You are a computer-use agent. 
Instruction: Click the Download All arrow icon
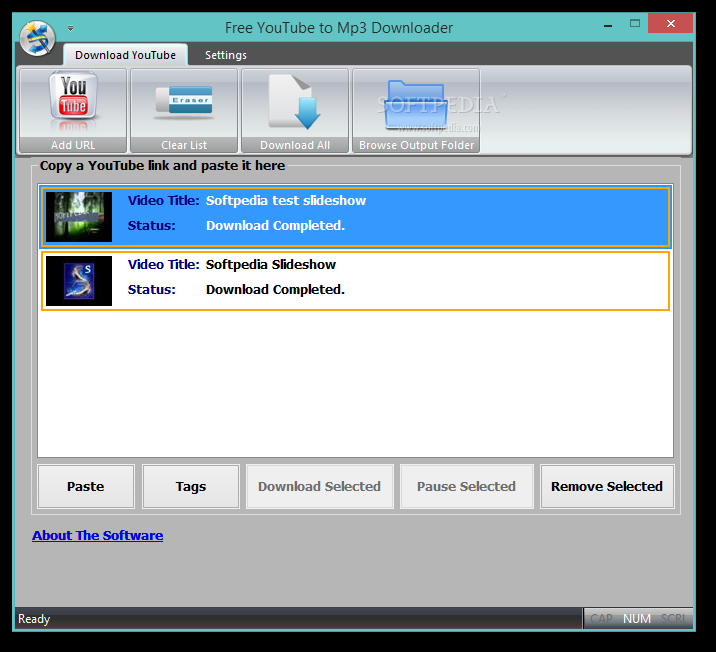295,110
